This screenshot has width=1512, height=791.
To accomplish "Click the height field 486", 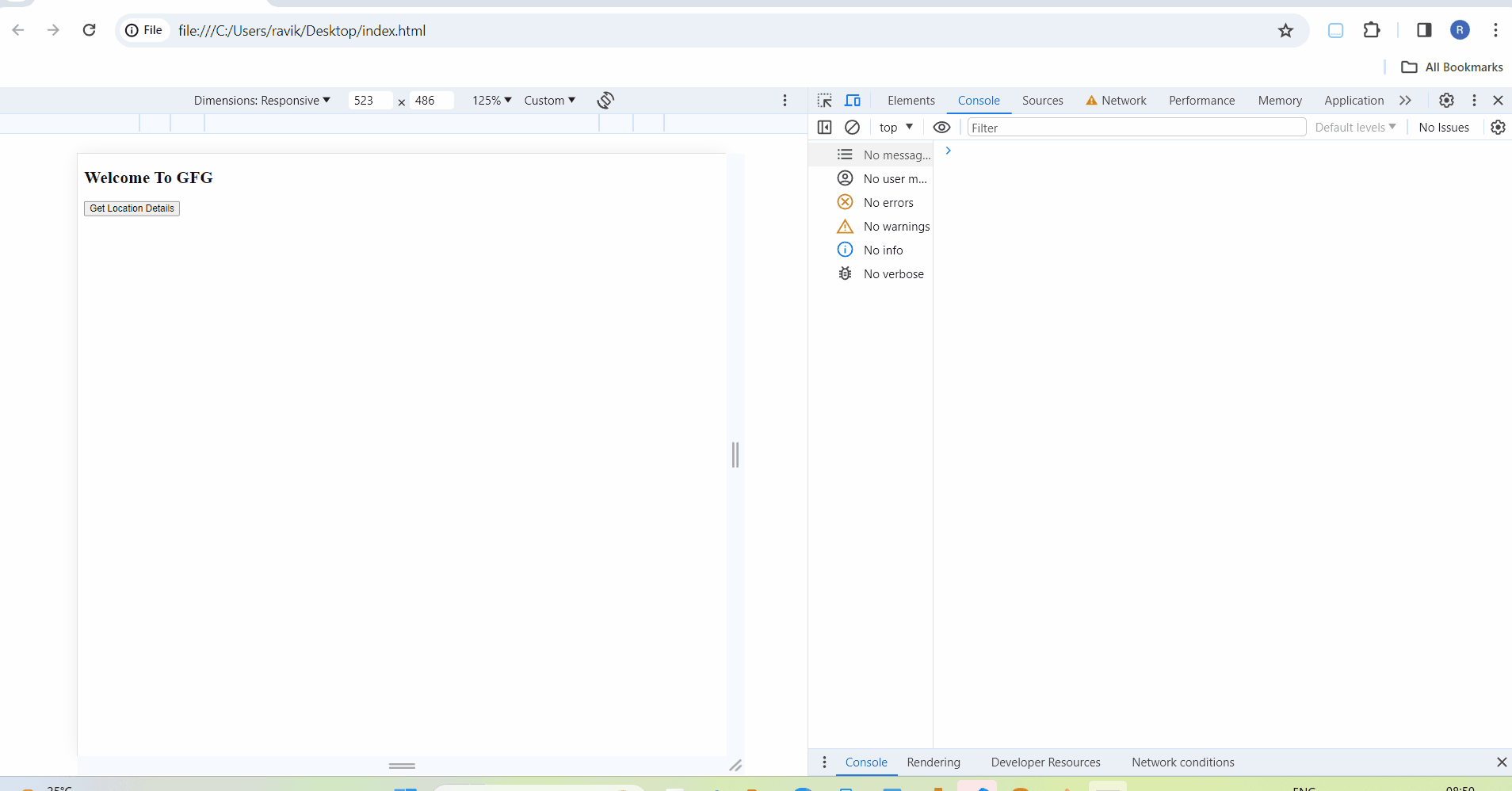I will coord(432,100).
